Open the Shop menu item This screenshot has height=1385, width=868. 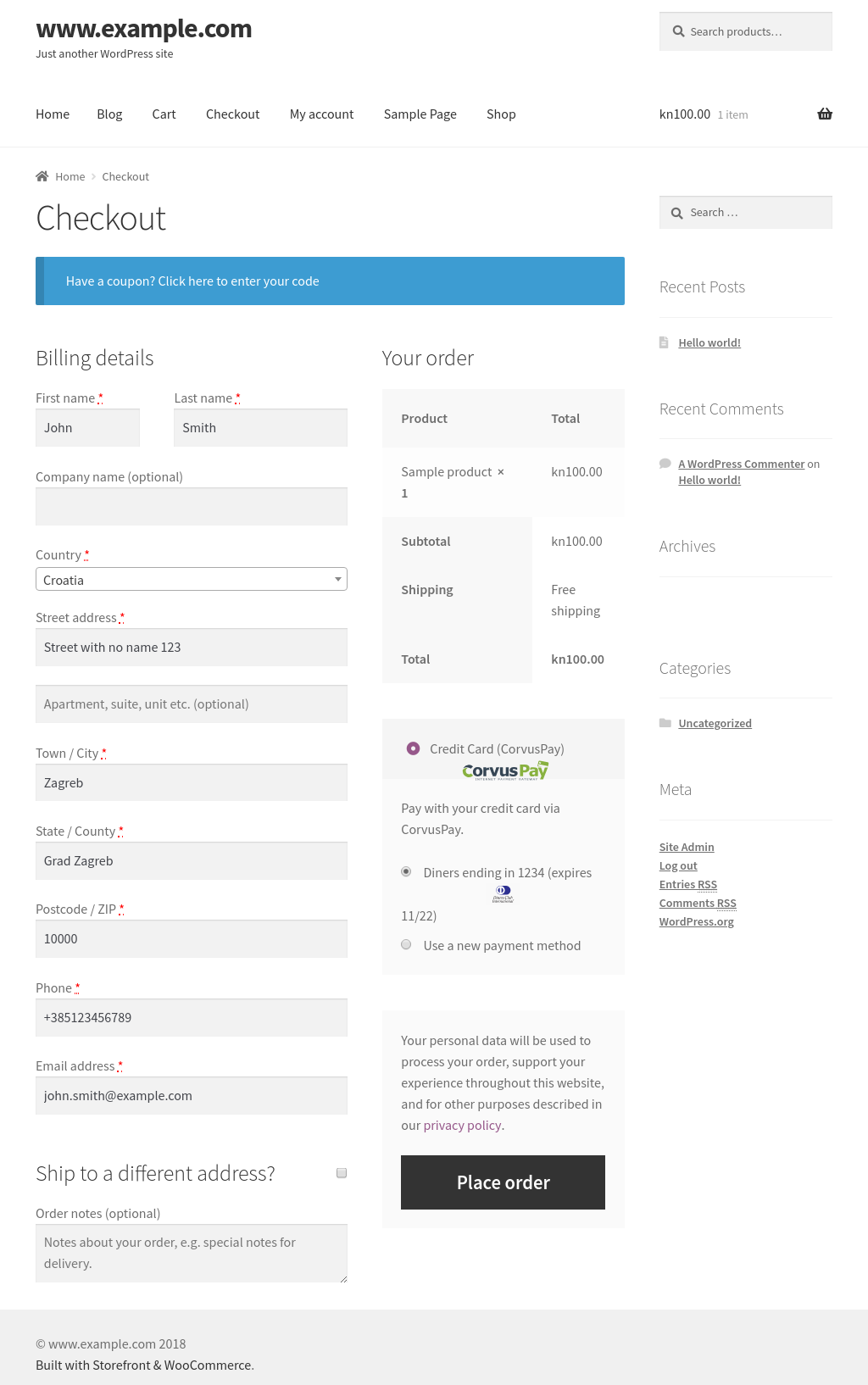[501, 114]
